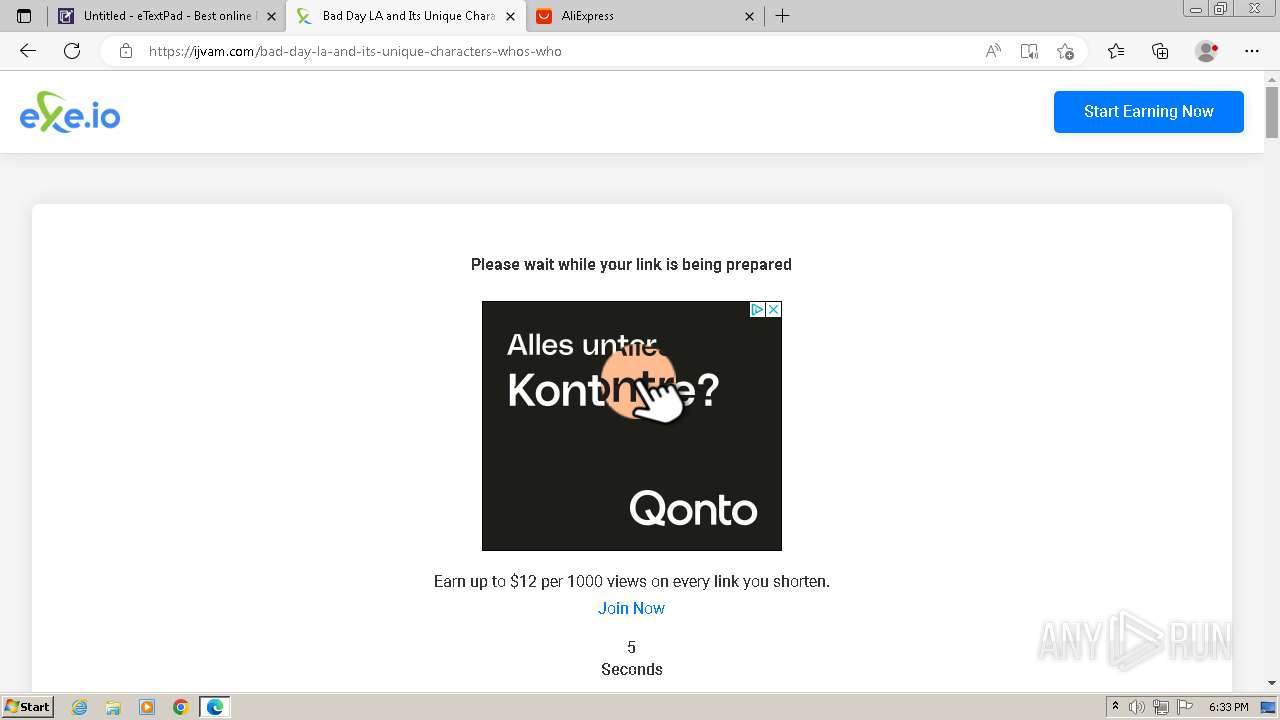Image resolution: width=1280 pixels, height=720 pixels.
Task: Open the Windows Start menu
Action: point(27,707)
